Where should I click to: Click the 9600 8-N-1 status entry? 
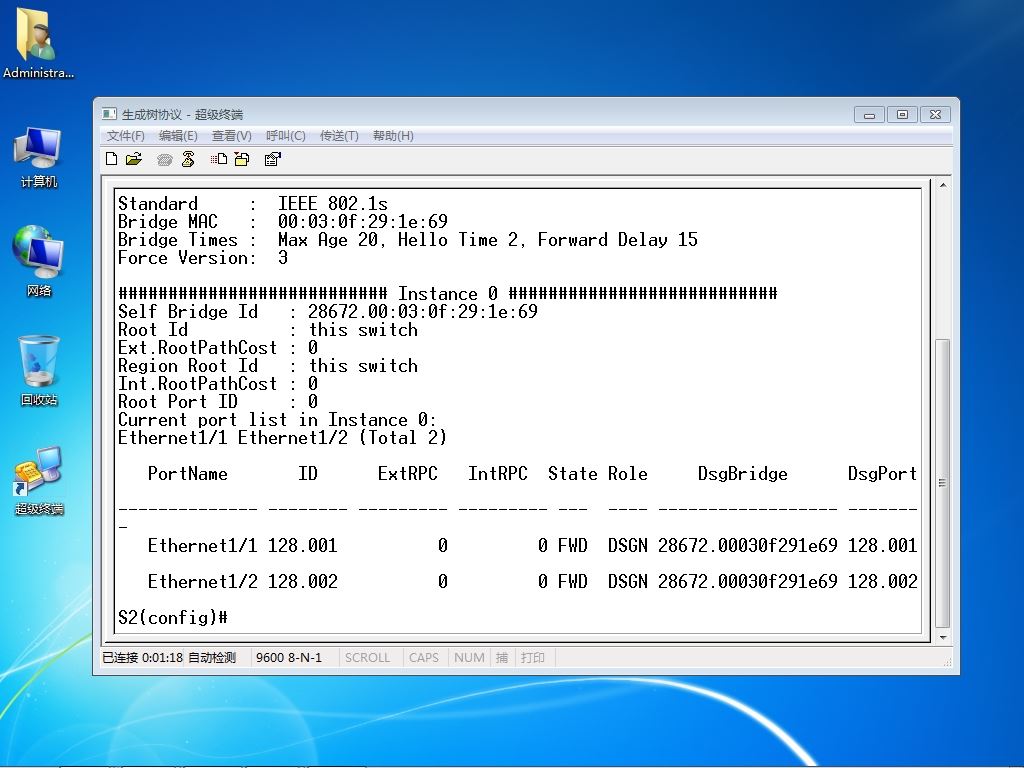click(x=289, y=658)
